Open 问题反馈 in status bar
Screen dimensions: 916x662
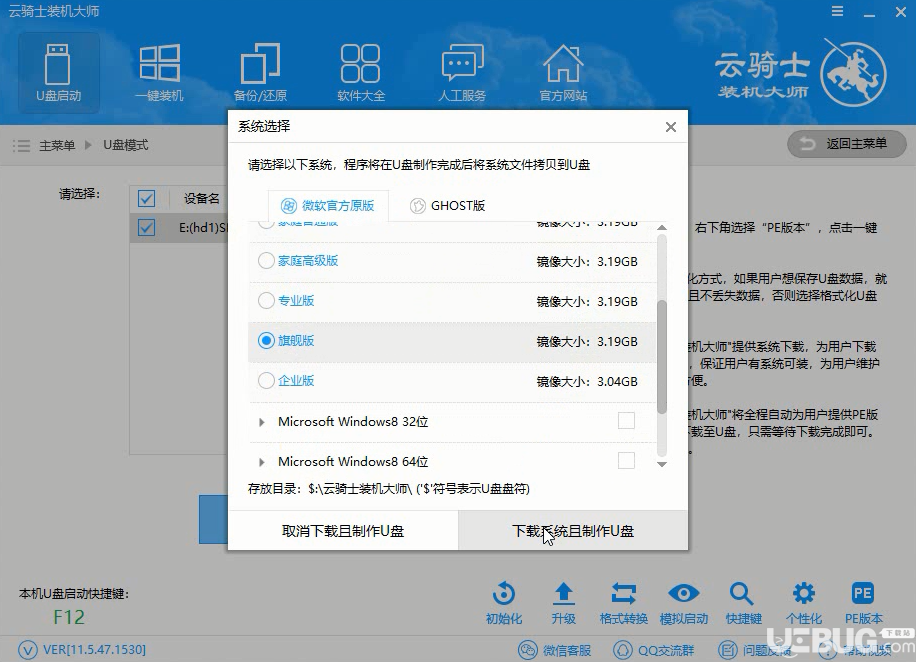[x=754, y=650]
